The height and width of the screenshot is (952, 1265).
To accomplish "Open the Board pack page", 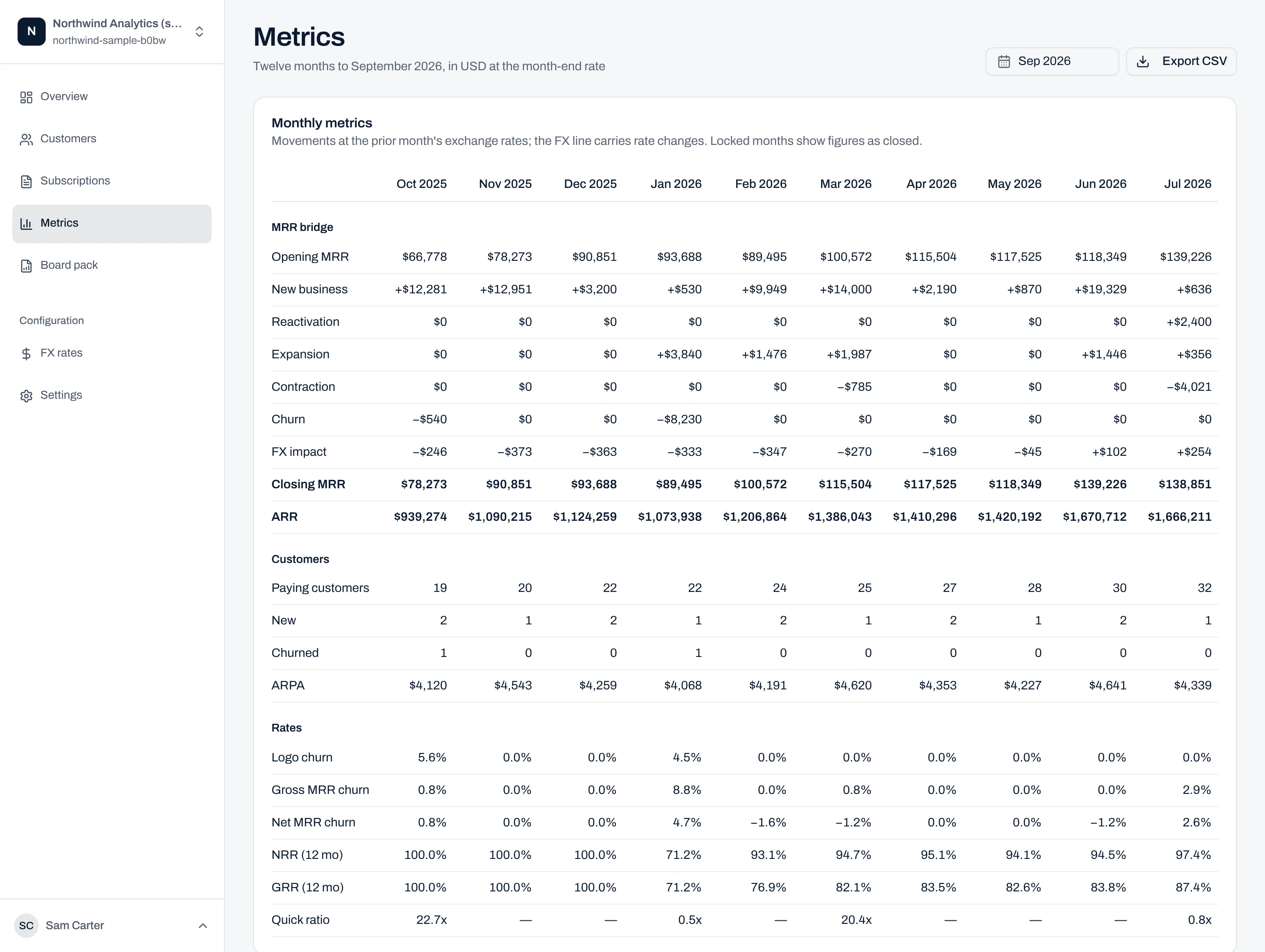I will 112,265.
